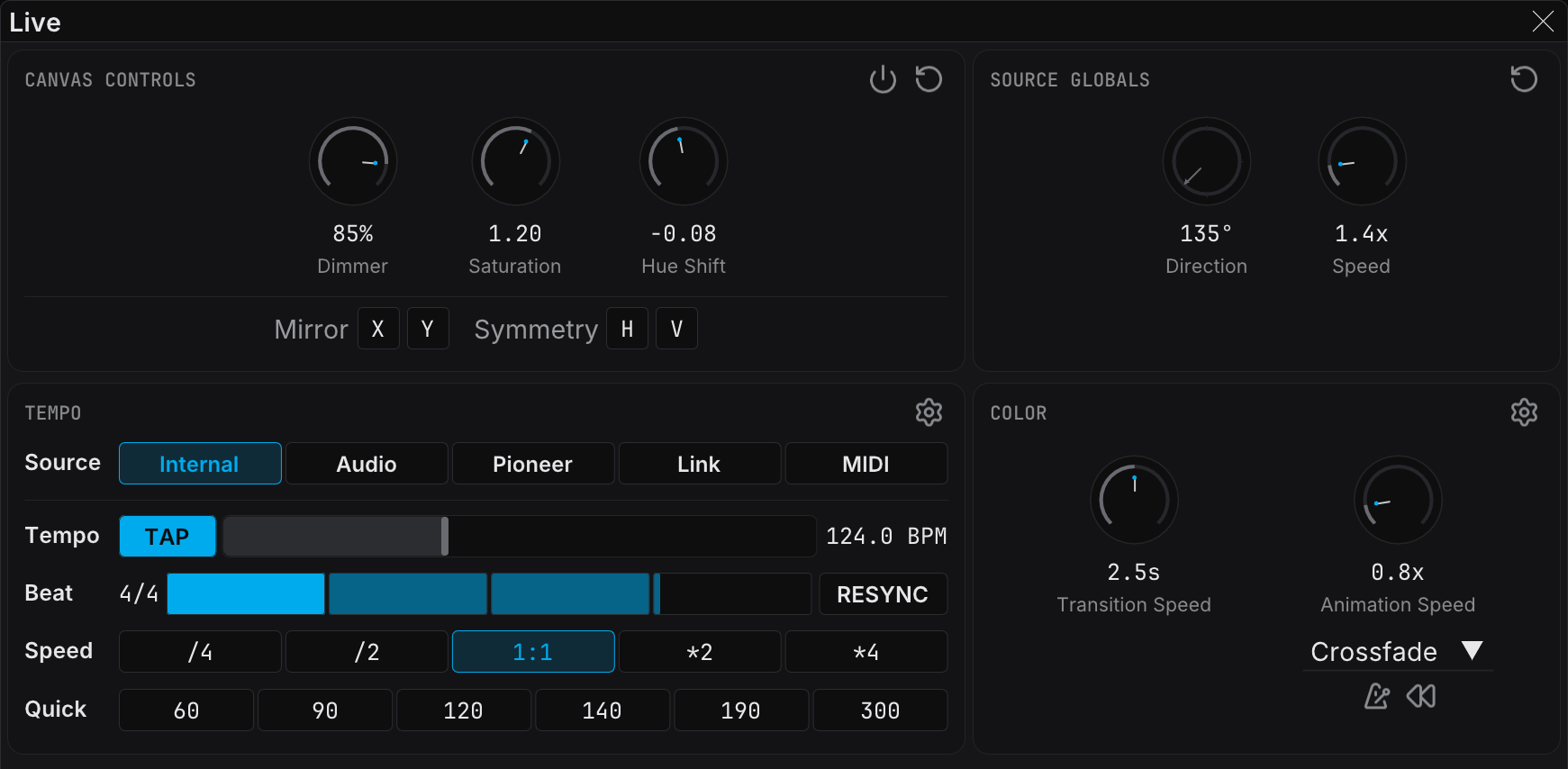Reset Source Globals settings
This screenshot has height=769, width=1568.
(1524, 79)
